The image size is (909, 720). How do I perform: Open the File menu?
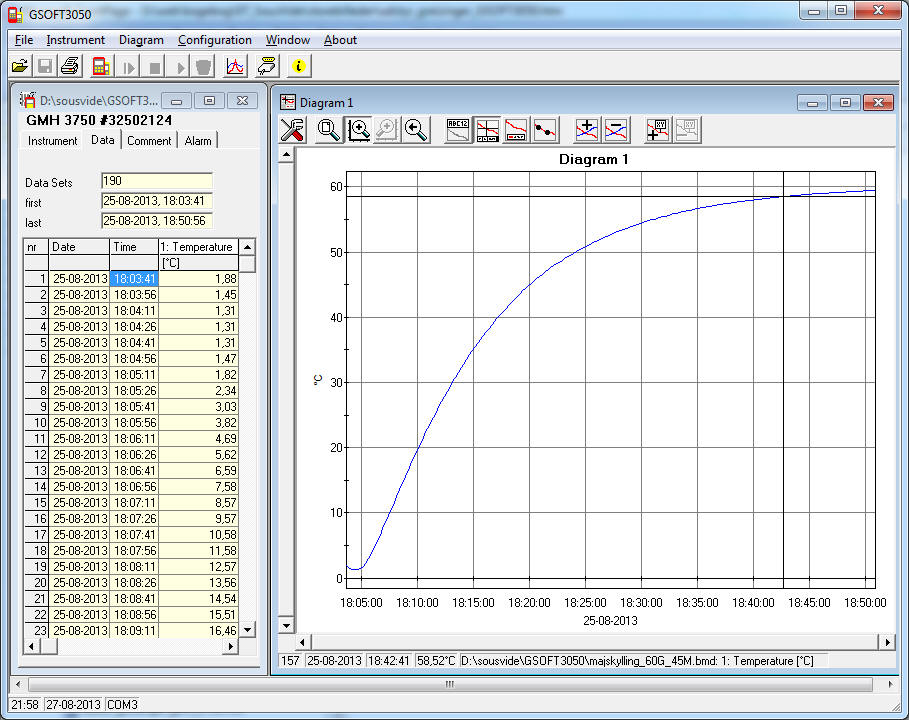point(24,40)
